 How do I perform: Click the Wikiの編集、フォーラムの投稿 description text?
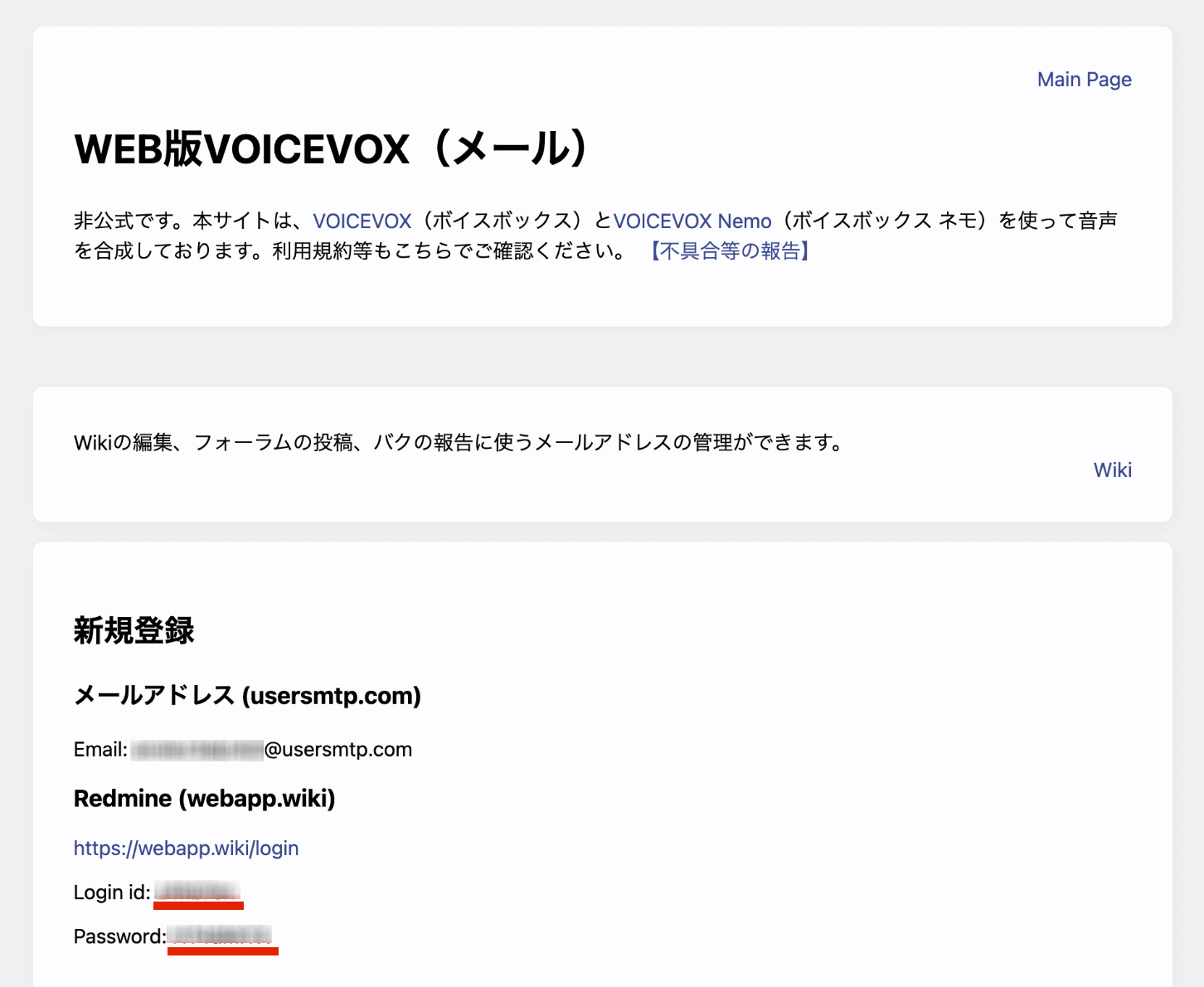click(459, 443)
